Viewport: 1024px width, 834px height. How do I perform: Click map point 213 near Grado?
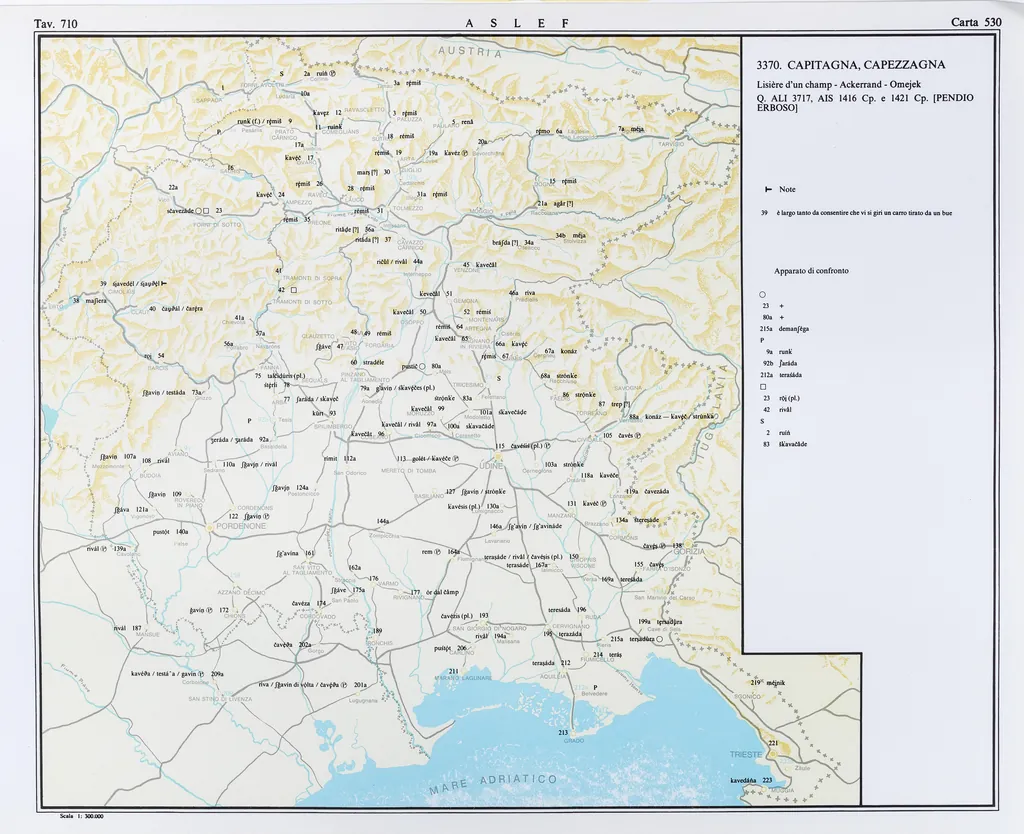click(563, 733)
